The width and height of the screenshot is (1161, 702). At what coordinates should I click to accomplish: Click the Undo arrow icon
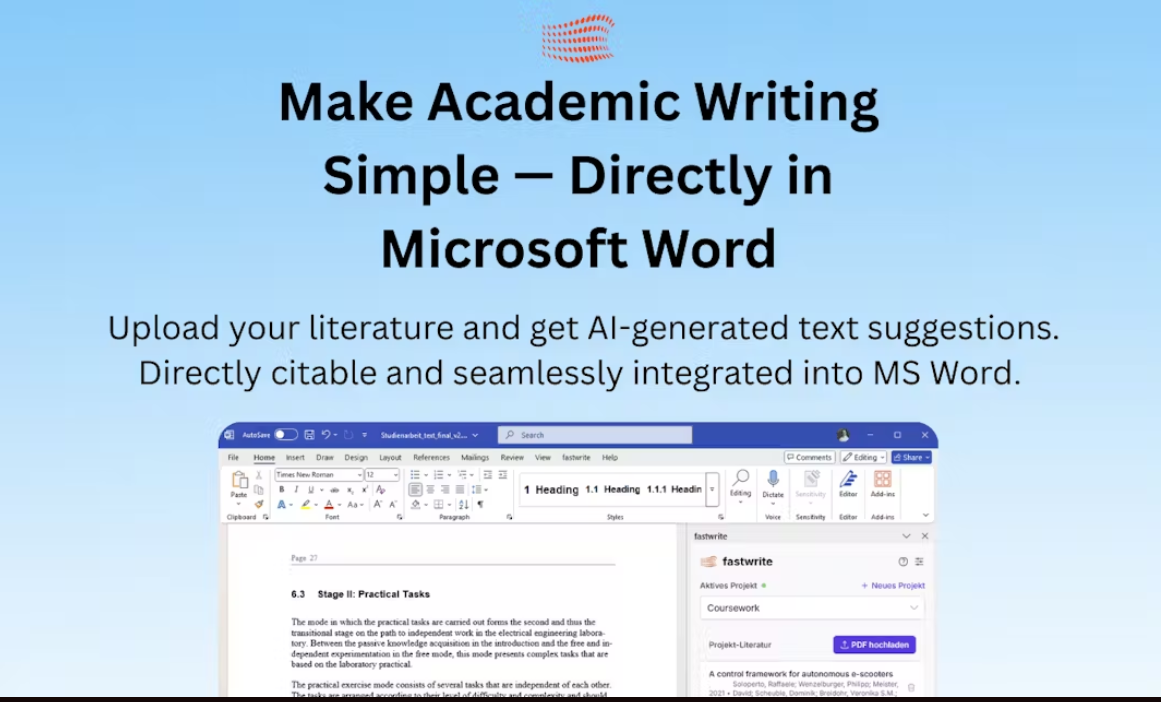point(326,435)
